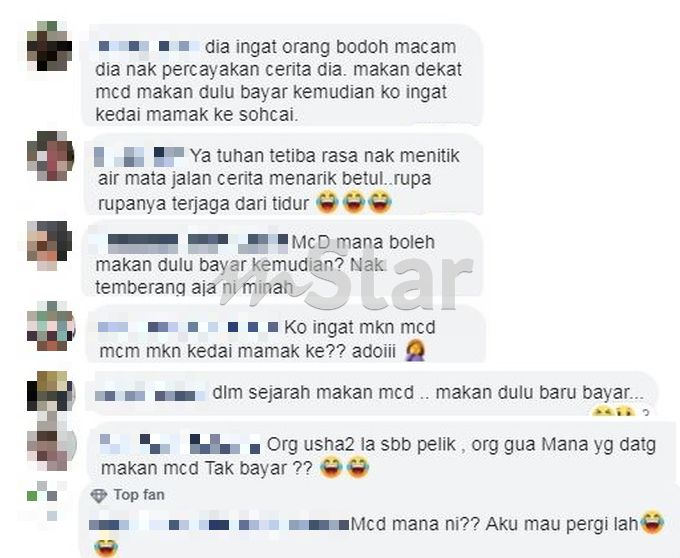680x558 pixels.
Task: Click laughing emojis after 'Tak bayar ??'
Action: pyautogui.click(x=344, y=468)
